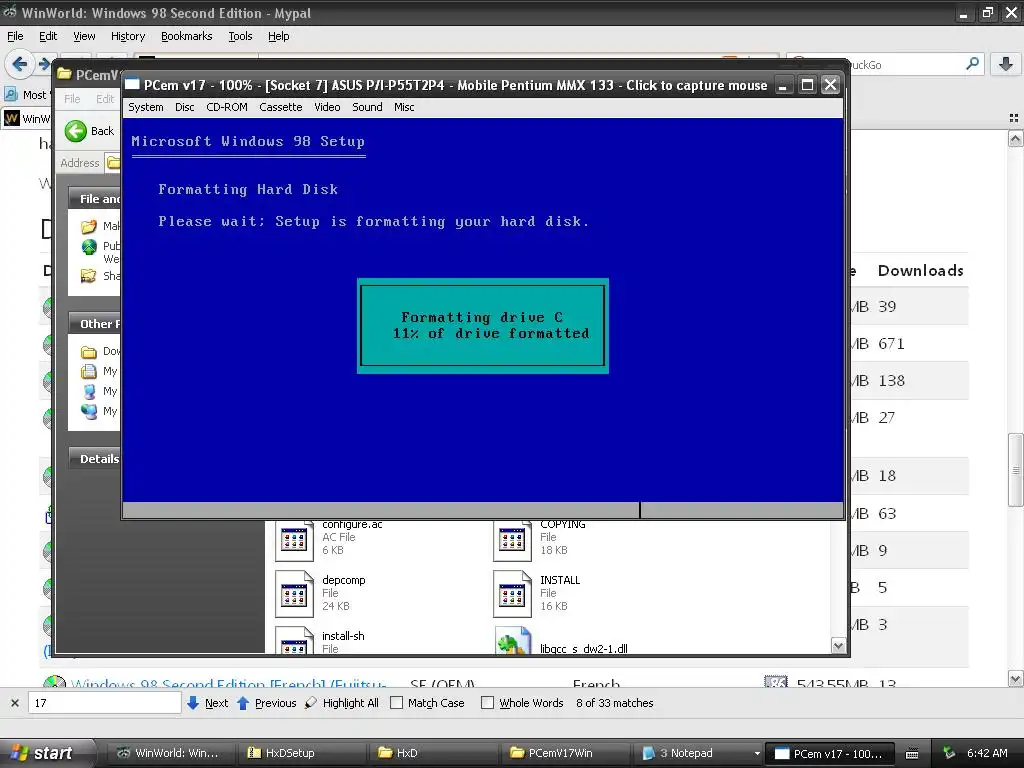Click the Back button in Explorer window
1024x768 pixels.
[x=89, y=131]
